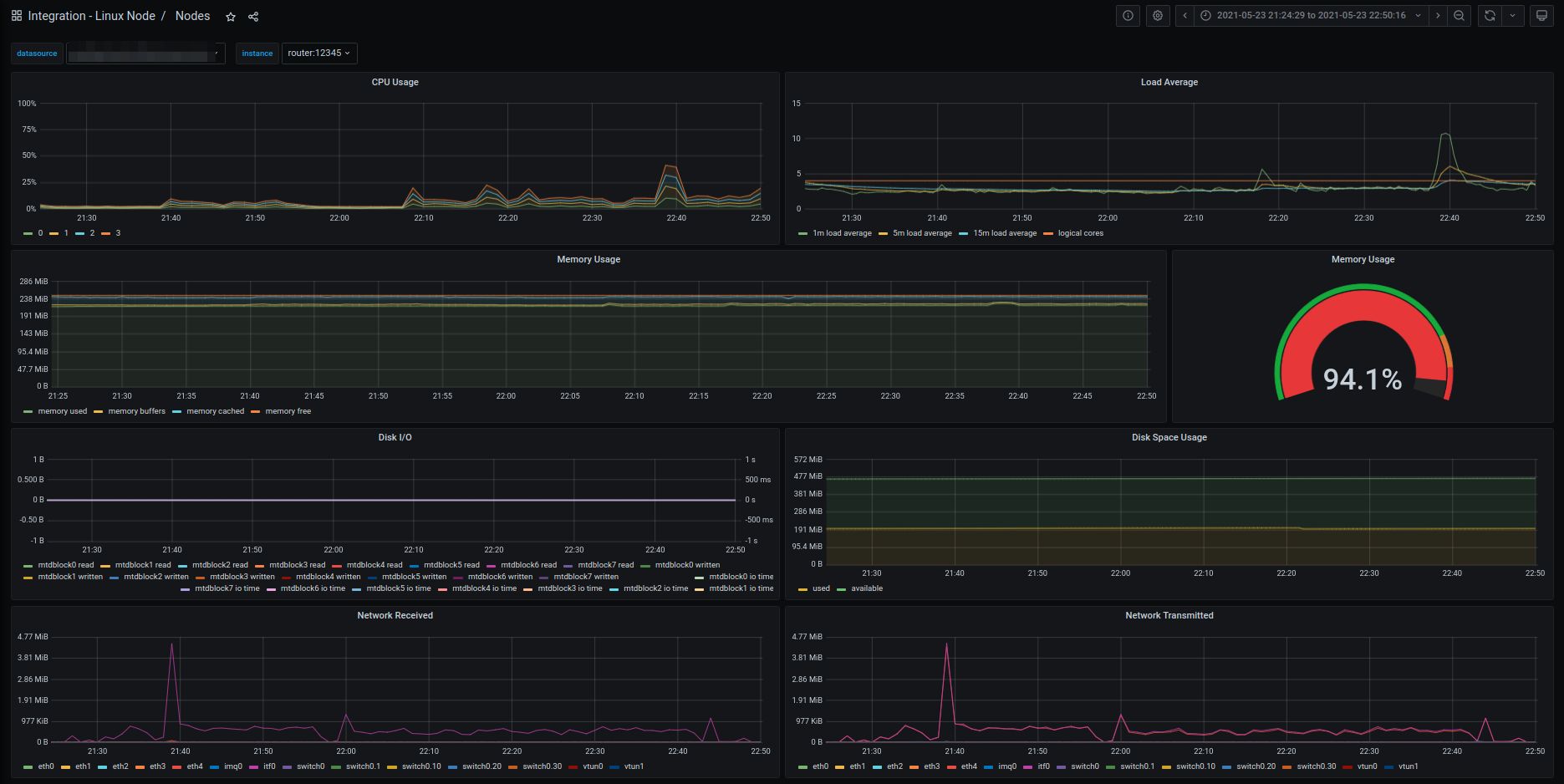Open Memory Usage gauge panel title
Screen dimensions: 1564x784
pyautogui.click(x=1363, y=259)
